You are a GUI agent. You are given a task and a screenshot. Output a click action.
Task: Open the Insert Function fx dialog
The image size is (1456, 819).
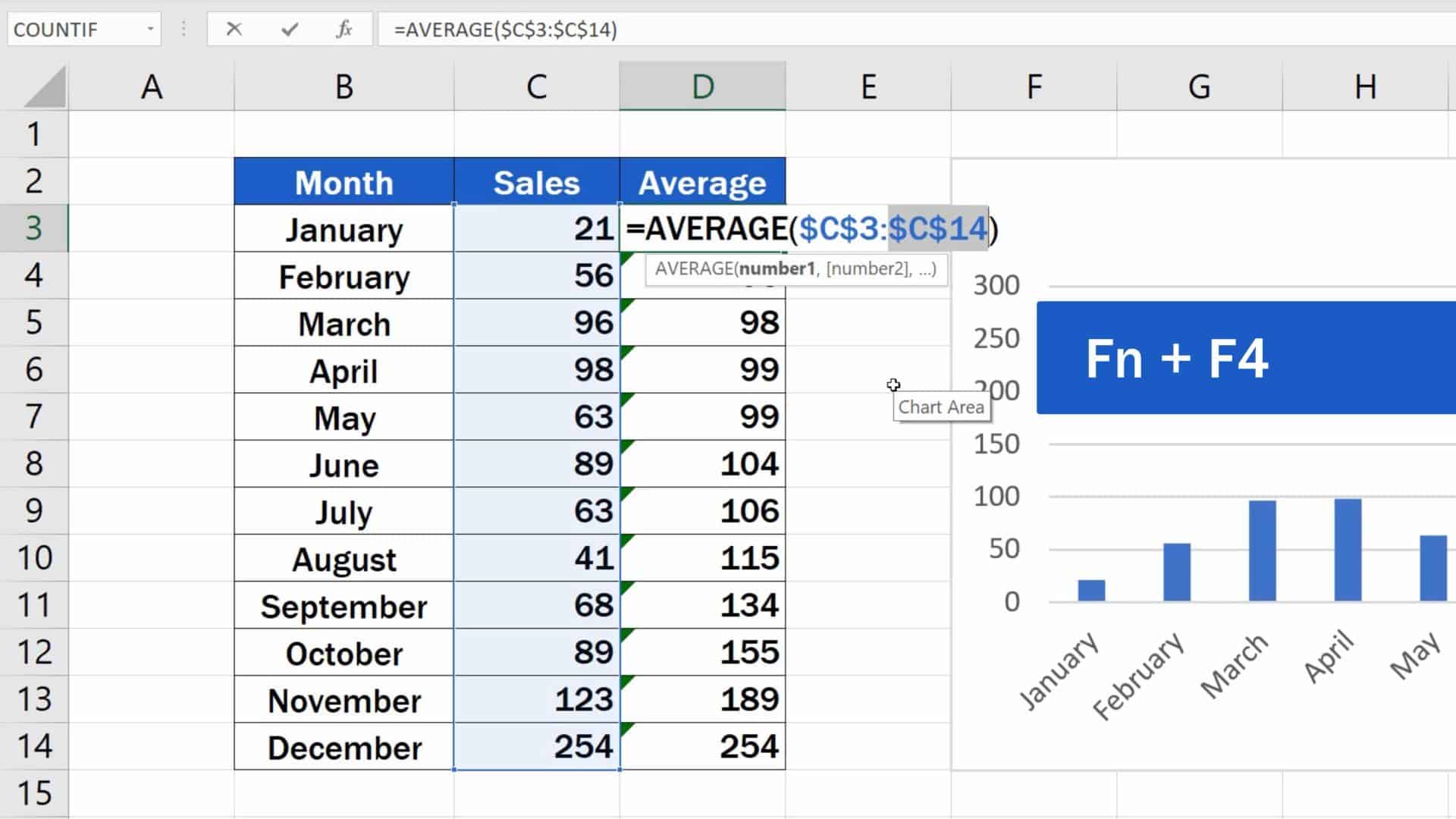[x=344, y=30]
